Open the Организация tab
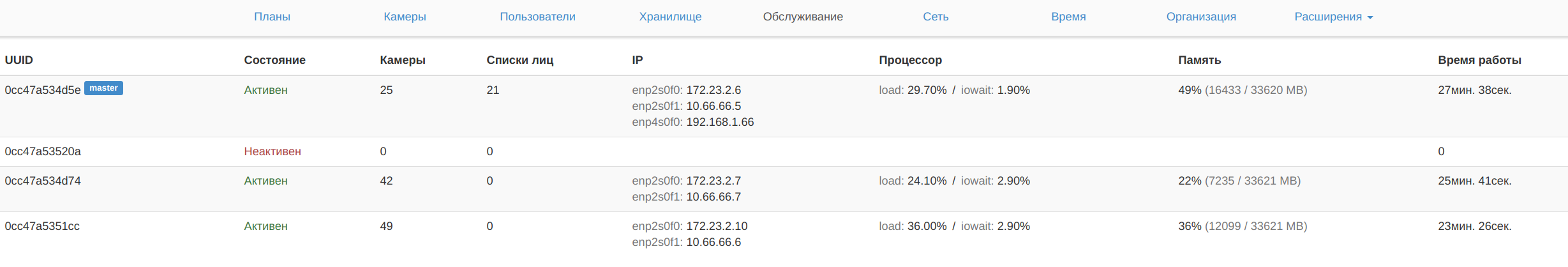The width and height of the screenshot is (1568, 267). [1201, 17]
